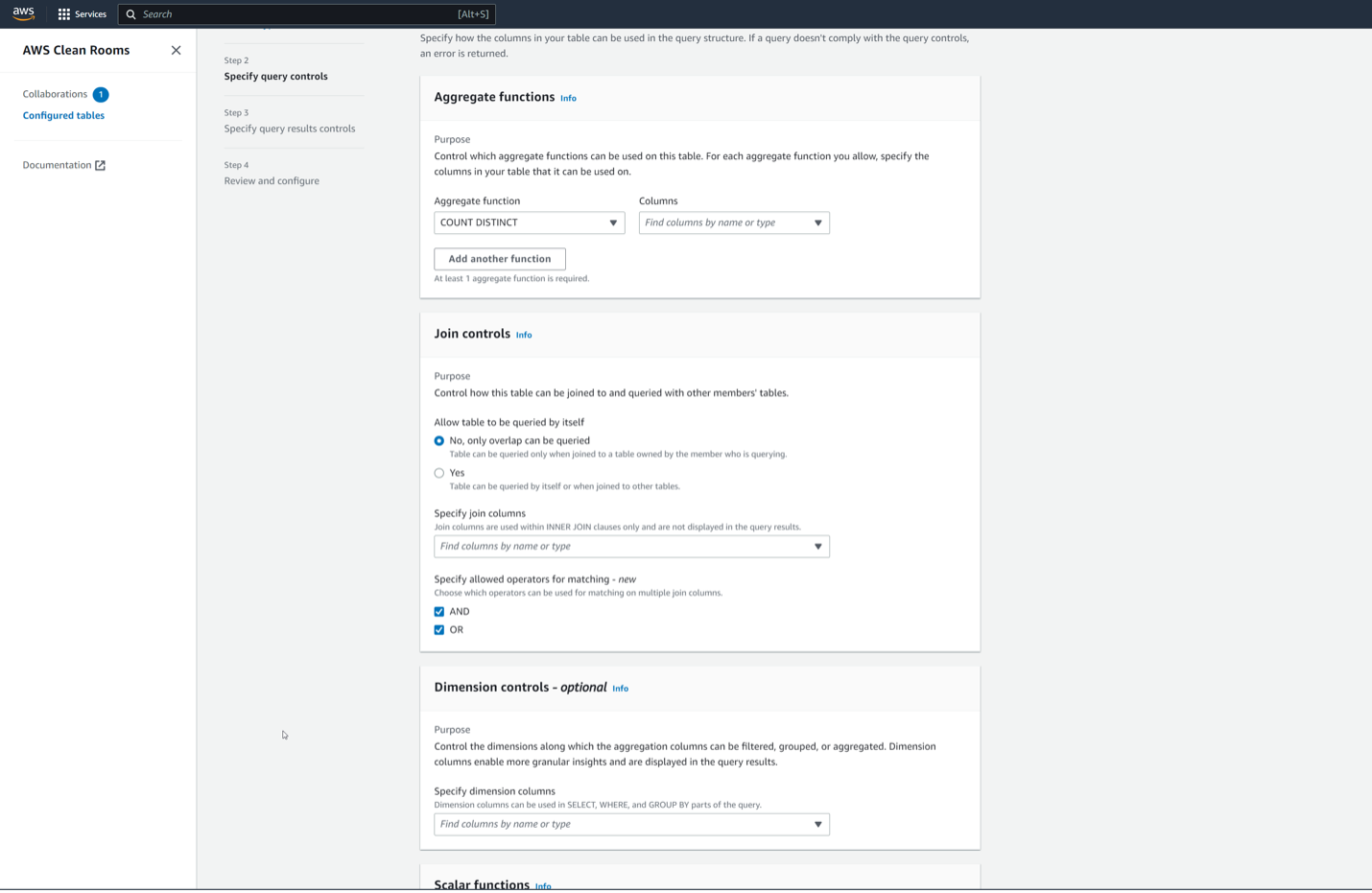Image resolution: width=1372 pixels, height=893 pixels.
Task: Select Step 4 Review and configure
Action: (272, 180)
